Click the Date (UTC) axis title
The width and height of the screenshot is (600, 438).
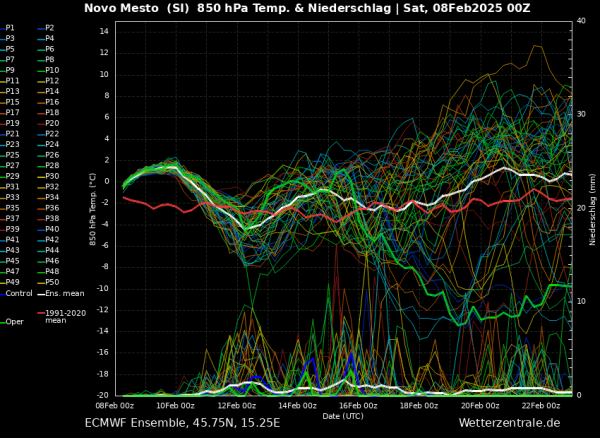pyautogui.click(x=343, y=416)
